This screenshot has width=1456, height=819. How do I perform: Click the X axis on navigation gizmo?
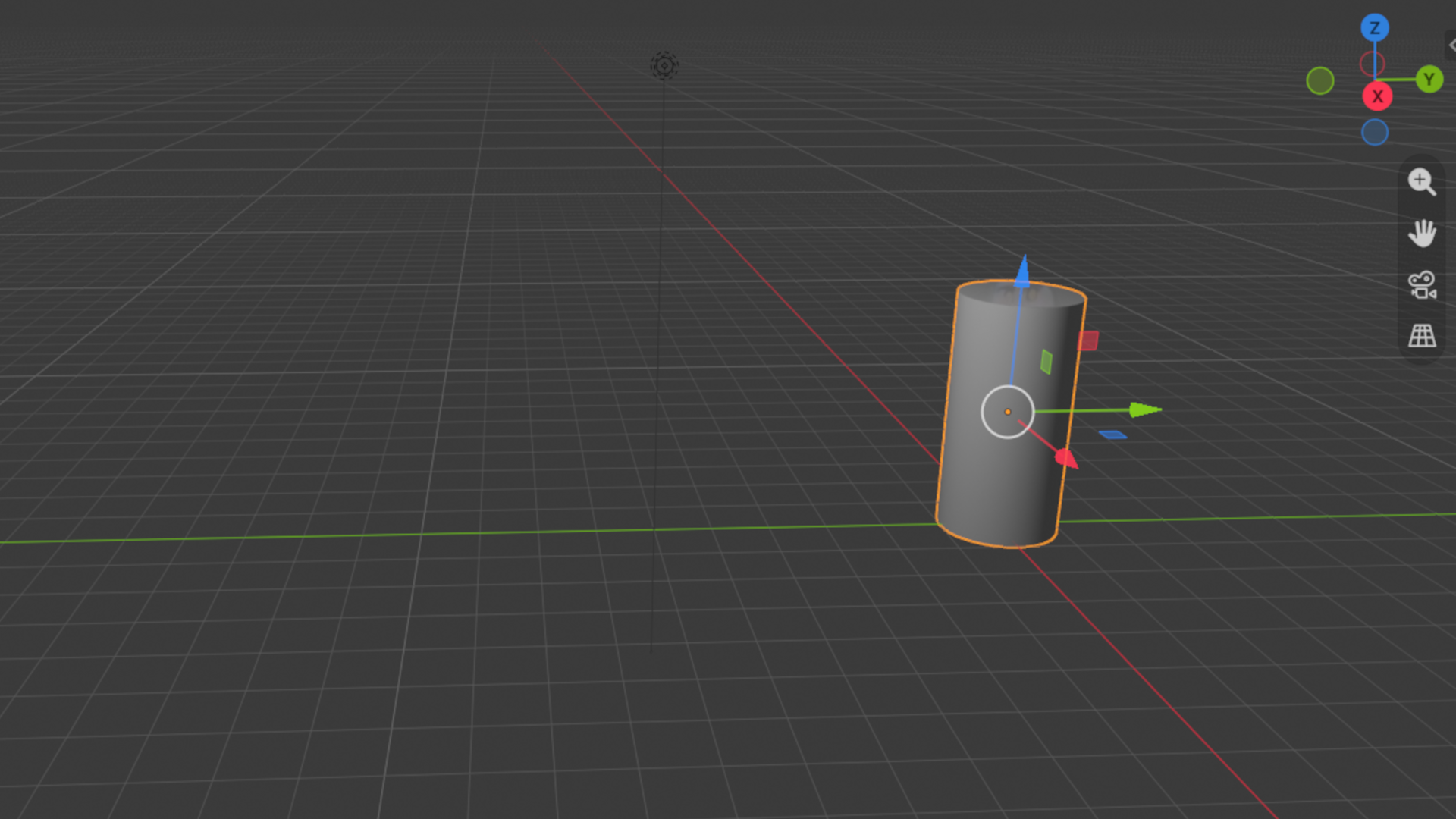point(1377,96)
